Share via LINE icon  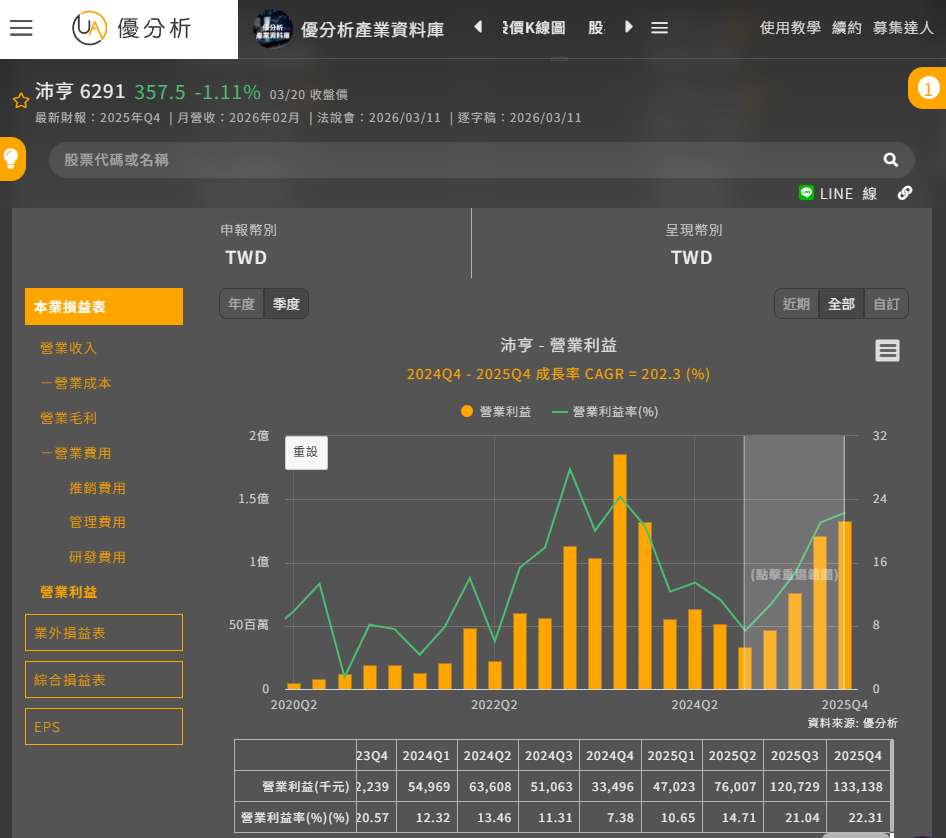point(806,192)
